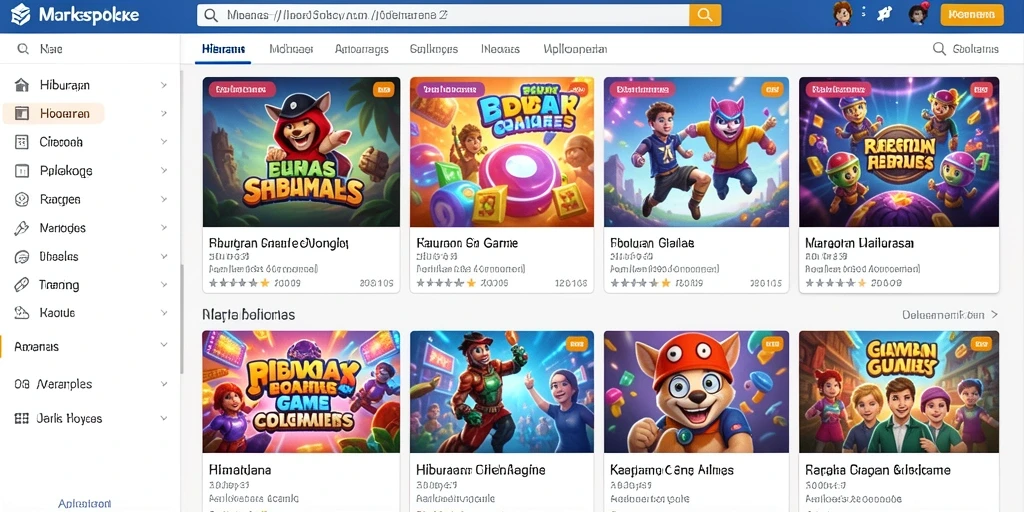The height and width of the screenshot is (512, 1024).
Task: Open the Eunas Sabumals game thumbnail
Action: pyautogui.click(x=301, y=152)
